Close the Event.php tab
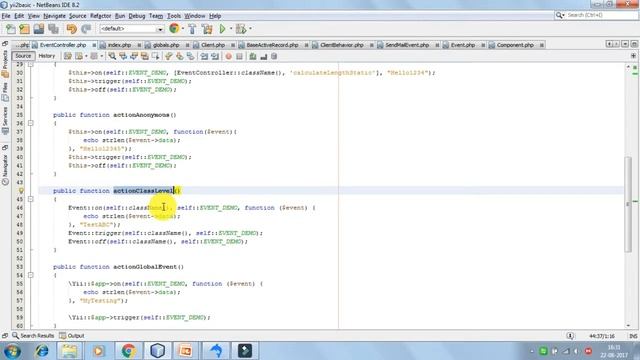Screen dimensions: 640x360 point(483,45)
